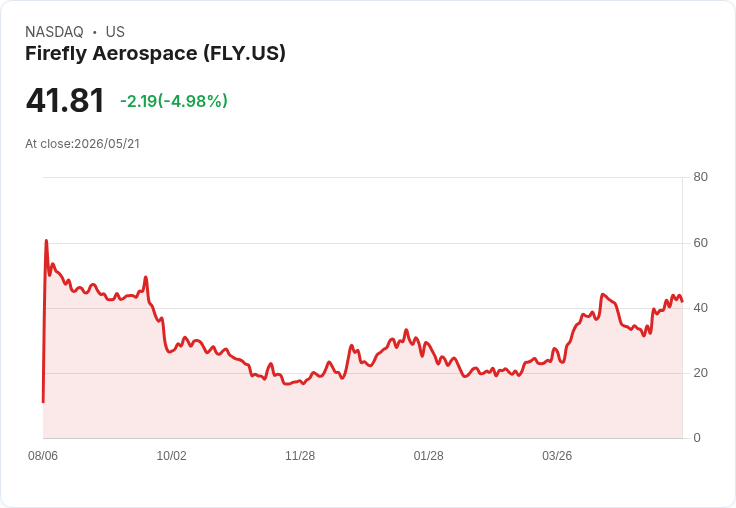
Task: Click the 80 price axis label
Action: click(x=700, y=177)
